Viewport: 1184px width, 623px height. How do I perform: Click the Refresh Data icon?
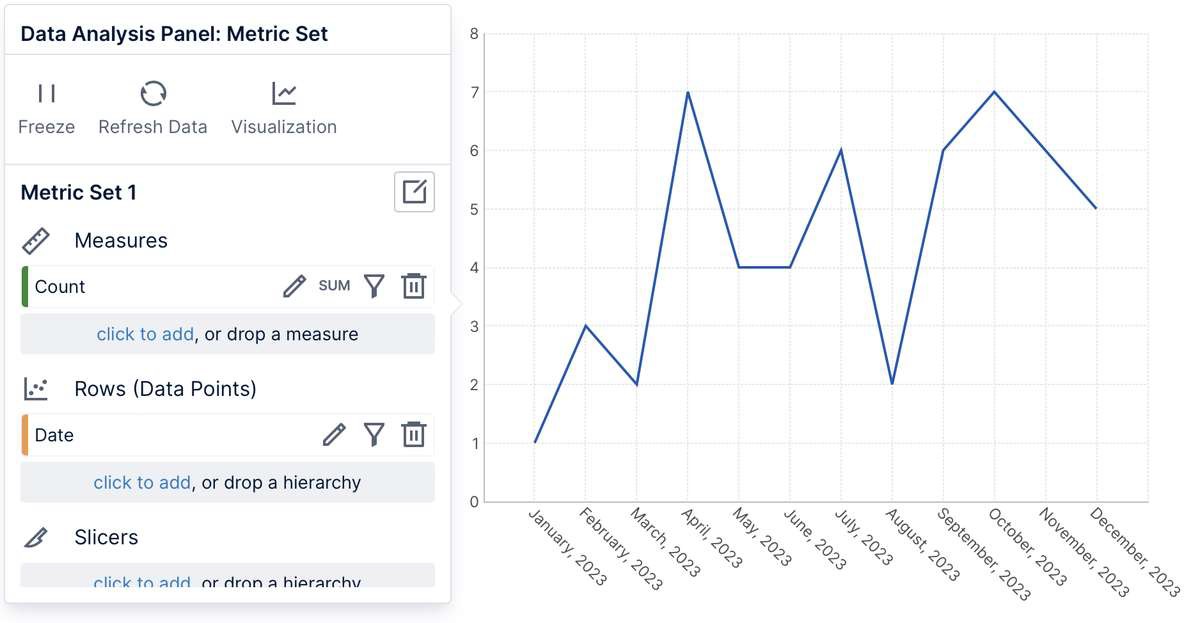pyautogui.click(x=153, y=94)
